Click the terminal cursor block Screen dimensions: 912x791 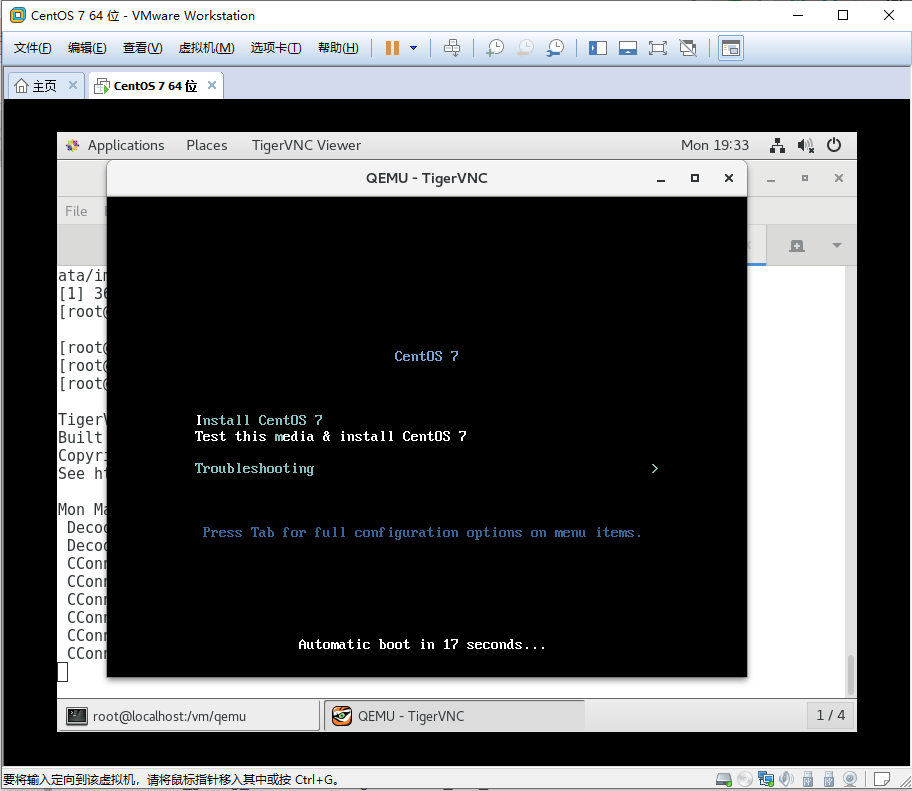(x=63, y=672)
